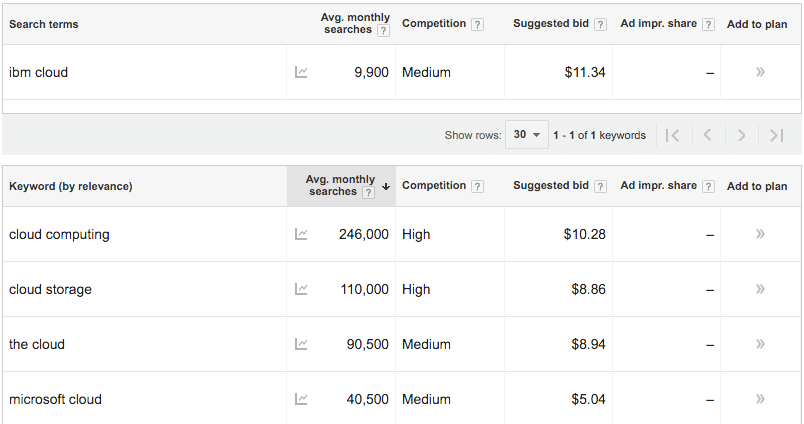Click the $11.34 suggested bid
This screenshot has height=424, width=804.
coord(585,72)
